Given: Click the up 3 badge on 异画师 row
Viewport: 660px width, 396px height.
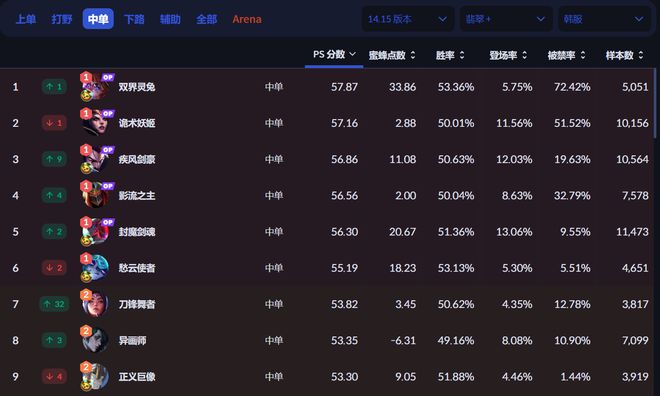Looking at the screenshot, I should pyautogui.click(x=54, y=340).
